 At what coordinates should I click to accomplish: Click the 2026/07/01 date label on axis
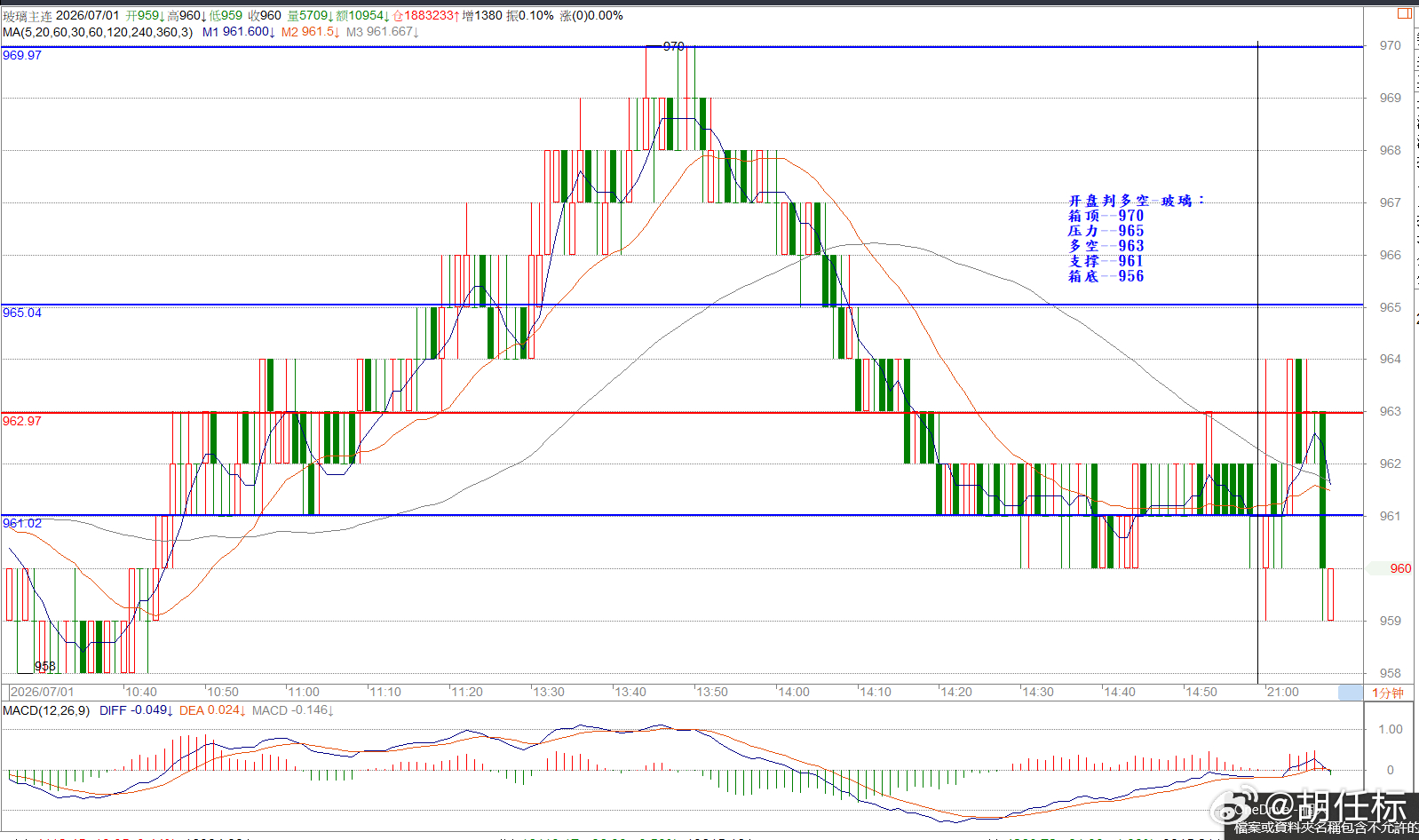click(x=43, y=692)
